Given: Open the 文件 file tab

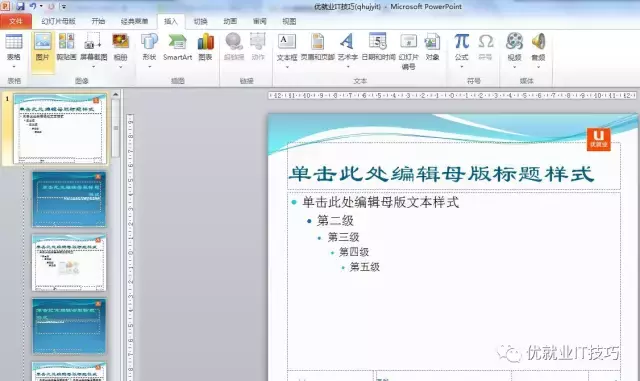Looking at the screenshot, I should [16, 21].
